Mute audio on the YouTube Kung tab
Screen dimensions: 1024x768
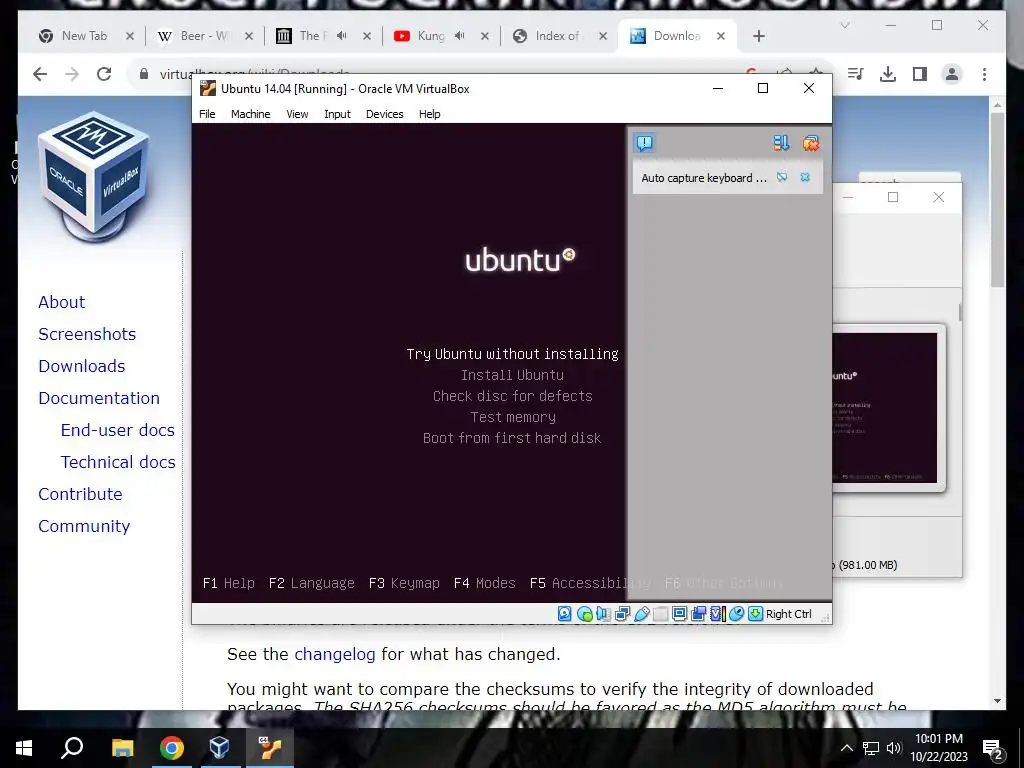[460, 36]
